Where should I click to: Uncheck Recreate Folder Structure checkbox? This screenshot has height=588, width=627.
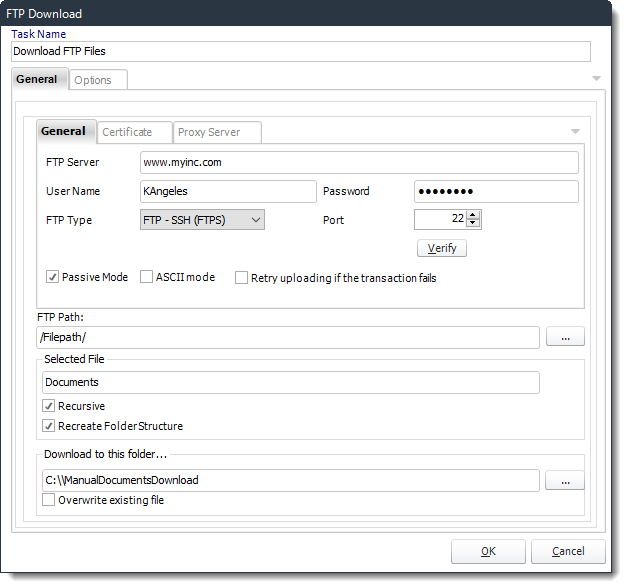(x=48, y=426)
